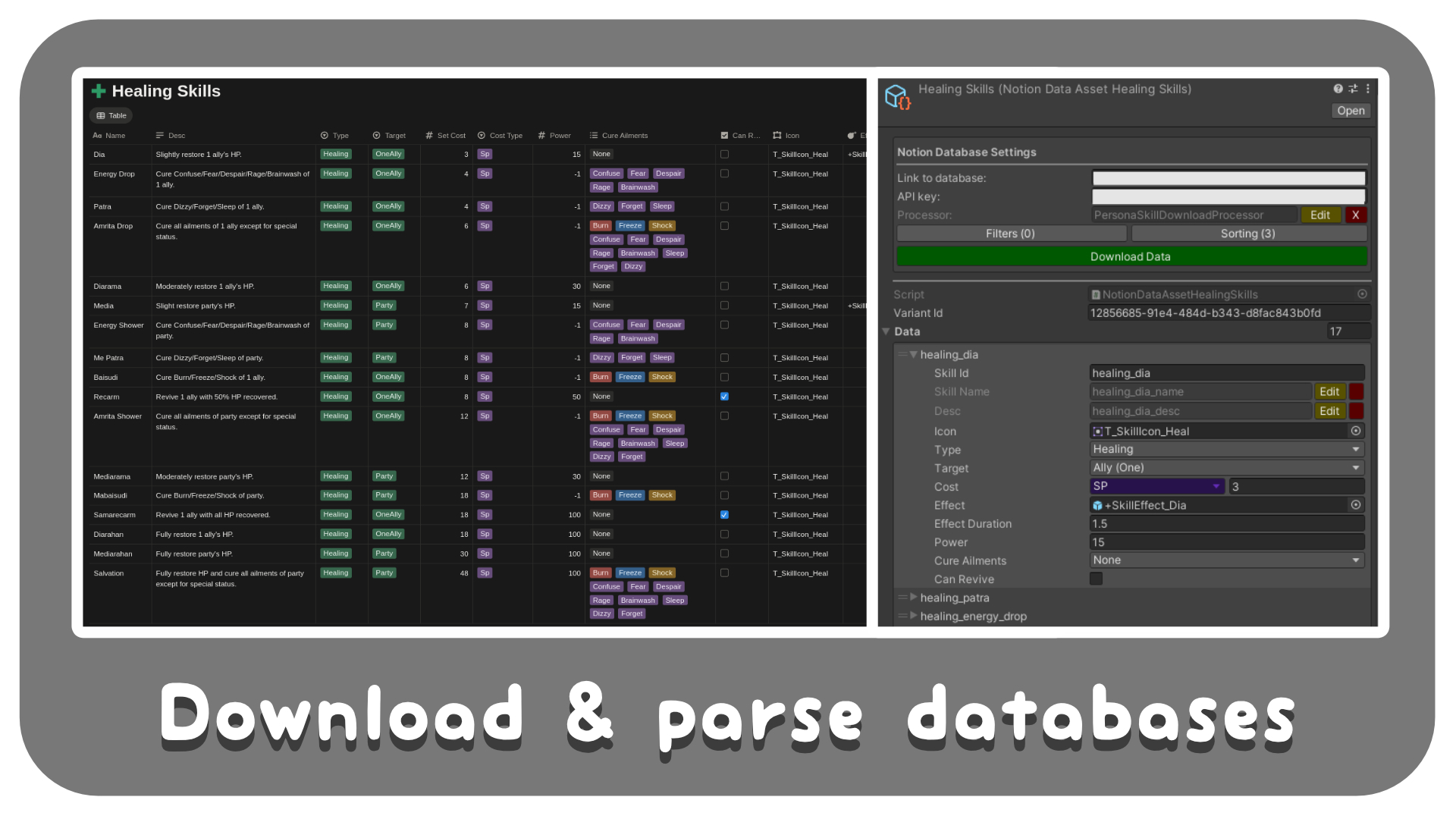Click the Cure Ailments column header
The image size is (1456, 819).
[619, 136]
